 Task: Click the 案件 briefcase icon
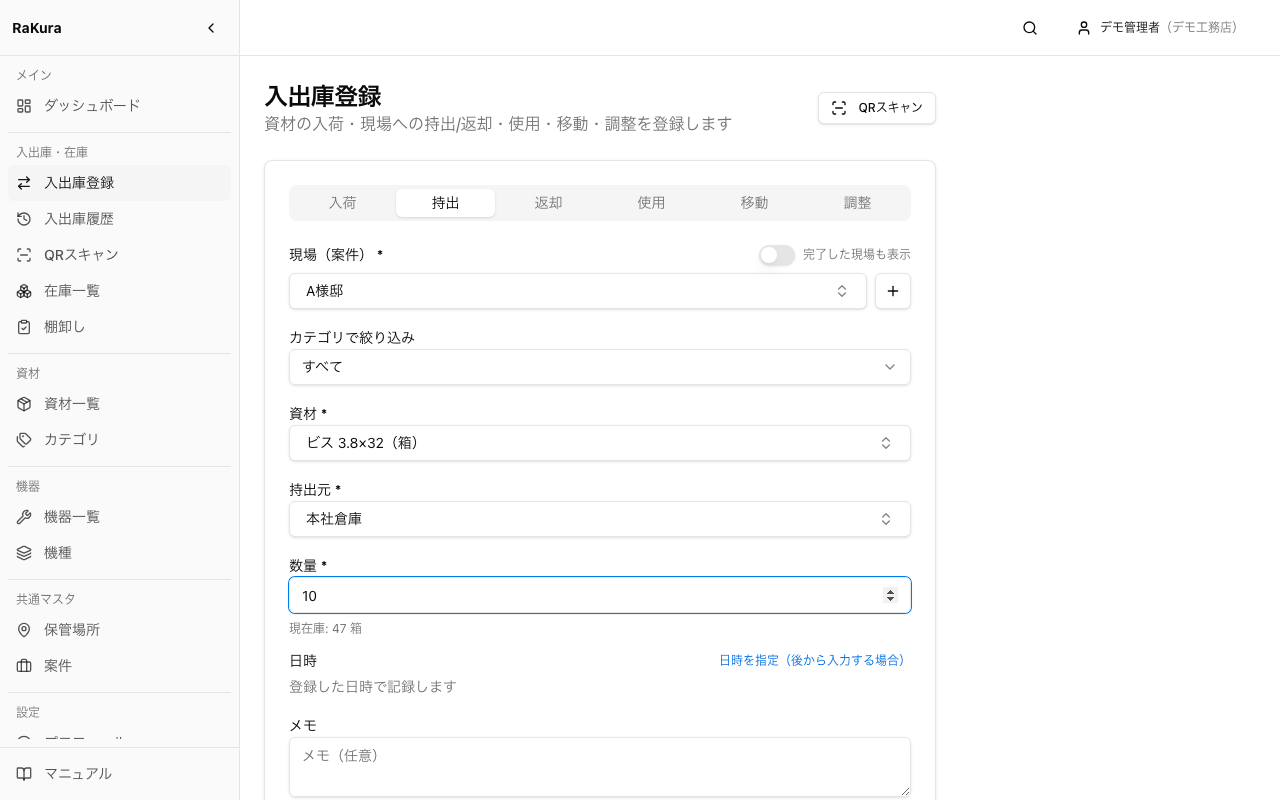coord(24,666)
